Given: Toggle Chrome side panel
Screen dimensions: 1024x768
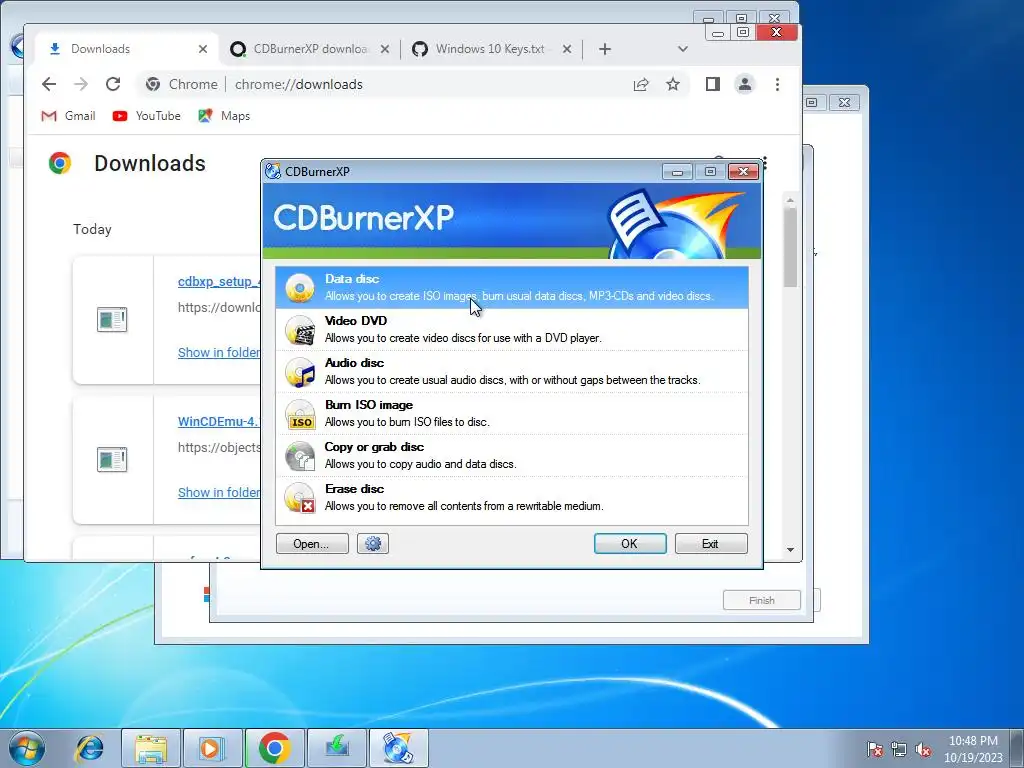Looking at the screenshot, I should pyautogui.click(x=712, y=84).
